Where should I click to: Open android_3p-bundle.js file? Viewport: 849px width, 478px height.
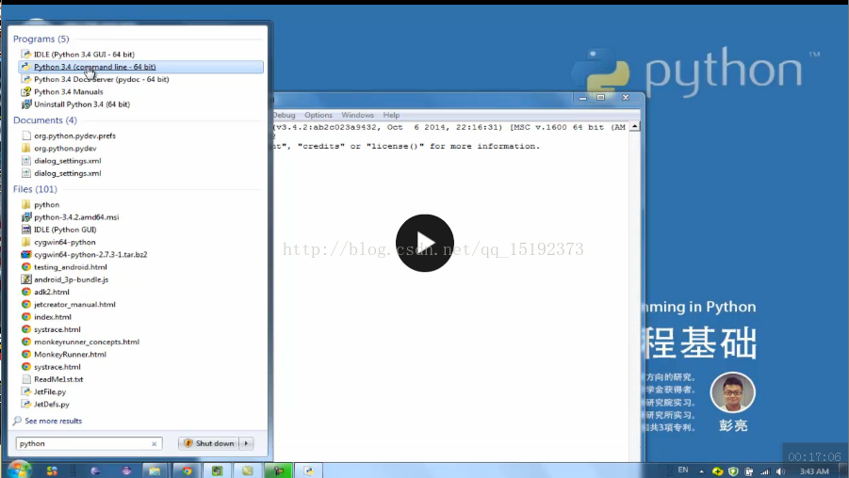[x=71, y=279]
